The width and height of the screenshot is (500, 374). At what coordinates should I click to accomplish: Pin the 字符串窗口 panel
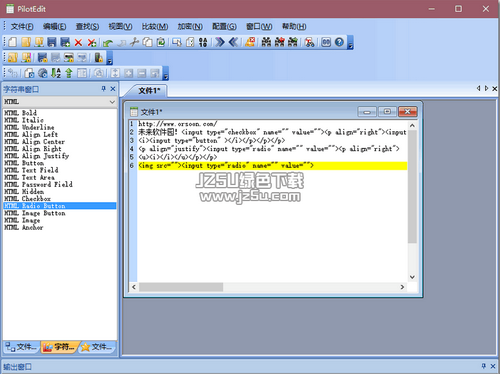pos(103,89)
